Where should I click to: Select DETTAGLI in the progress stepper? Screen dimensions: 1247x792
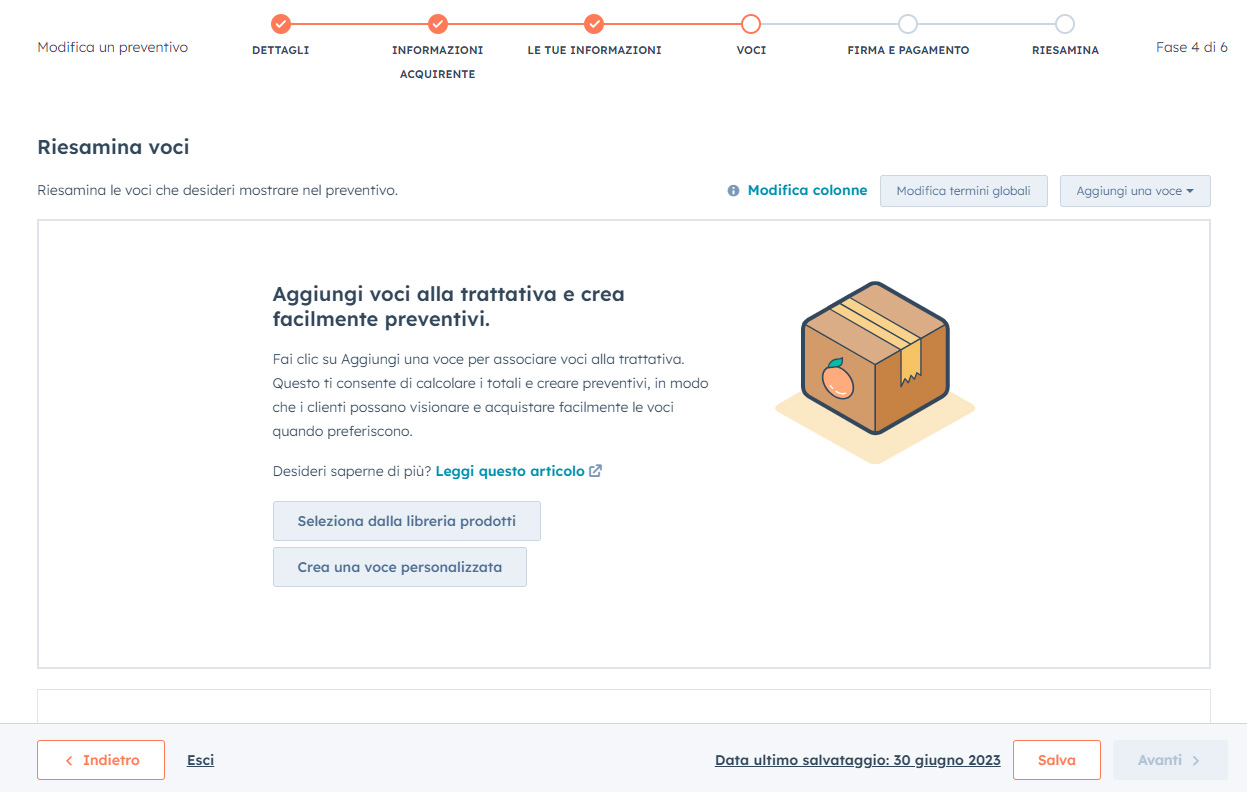(x=281, y=49)
